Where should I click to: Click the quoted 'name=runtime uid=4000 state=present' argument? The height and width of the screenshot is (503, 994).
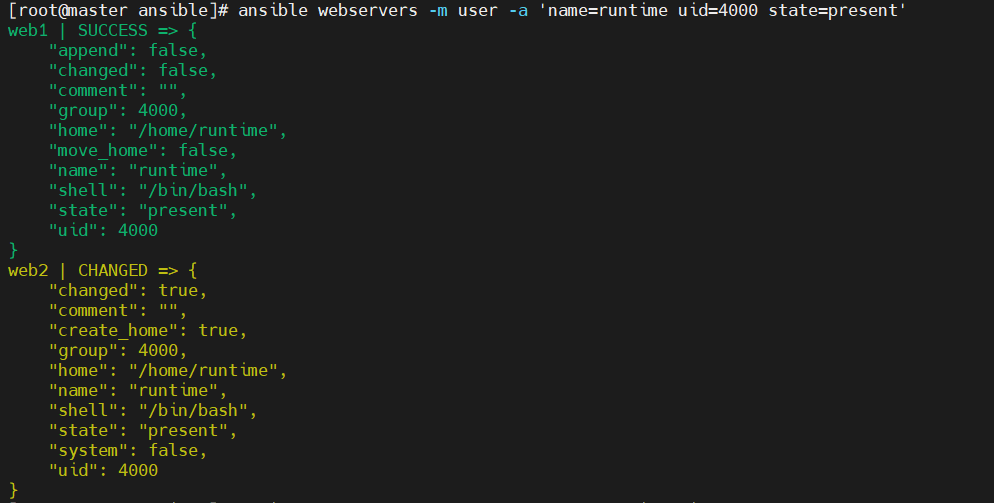pos(723,11)
